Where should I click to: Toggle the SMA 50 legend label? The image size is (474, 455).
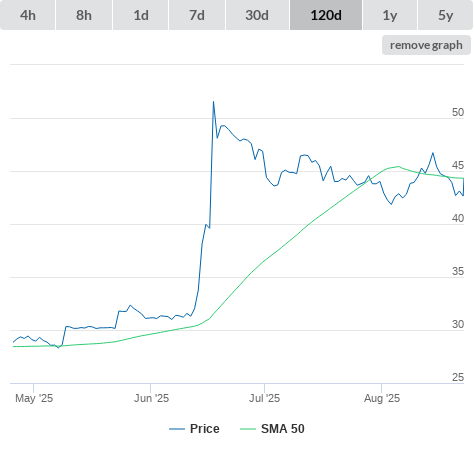pos(283,429)
